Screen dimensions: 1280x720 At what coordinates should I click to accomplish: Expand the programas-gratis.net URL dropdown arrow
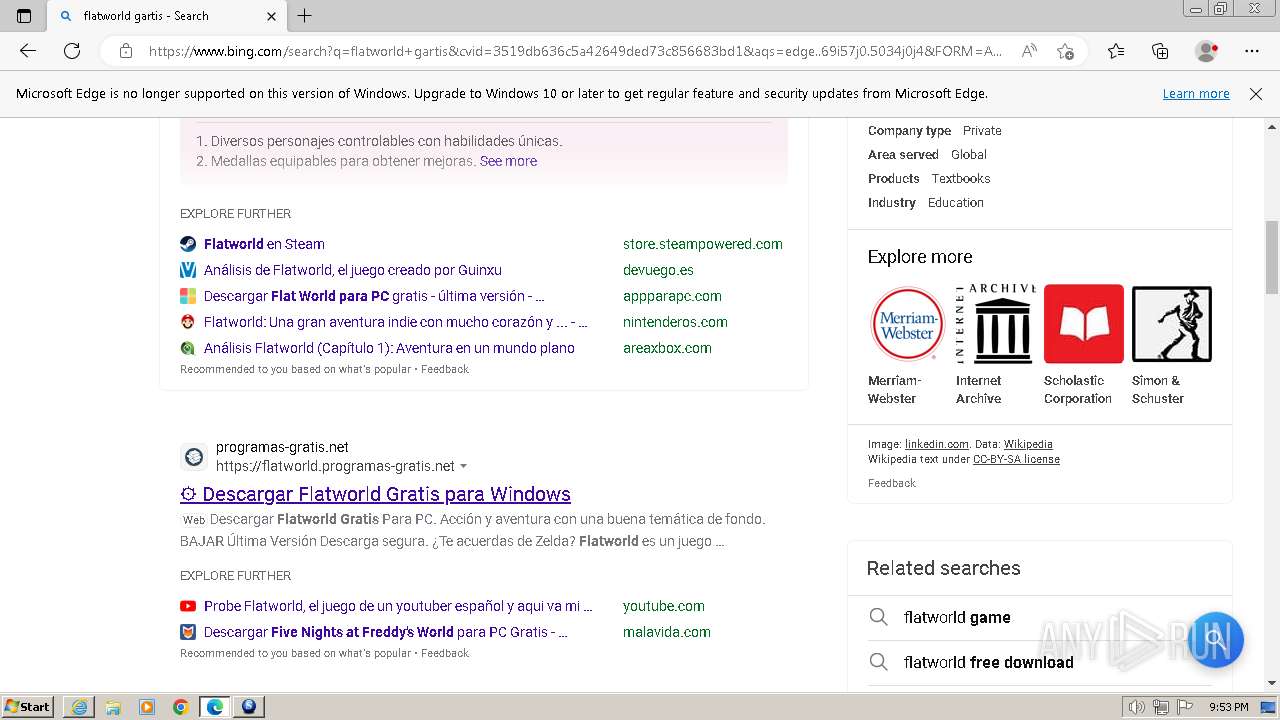click(463, 467)
